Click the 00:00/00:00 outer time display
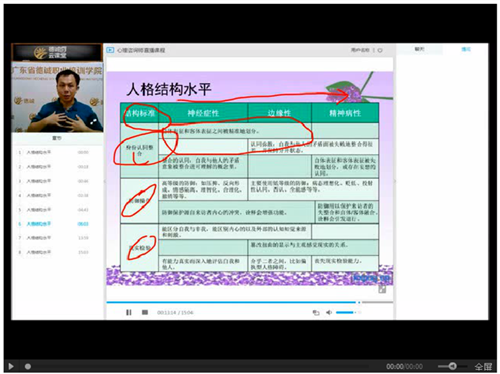Viewport: 500px width, 374px height. click(404, 367)
